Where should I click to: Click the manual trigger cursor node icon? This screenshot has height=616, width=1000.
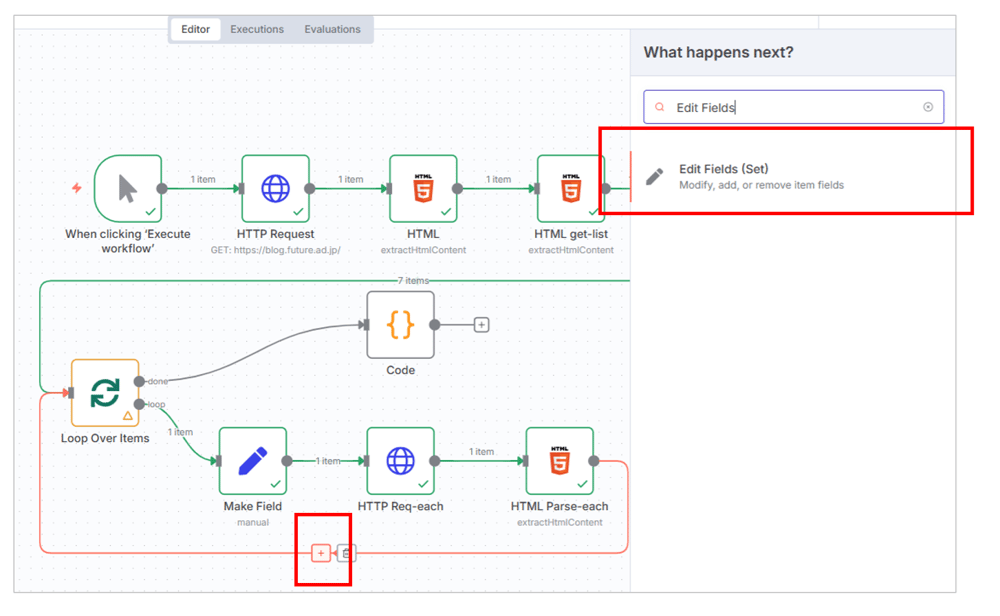click(128, 188)
